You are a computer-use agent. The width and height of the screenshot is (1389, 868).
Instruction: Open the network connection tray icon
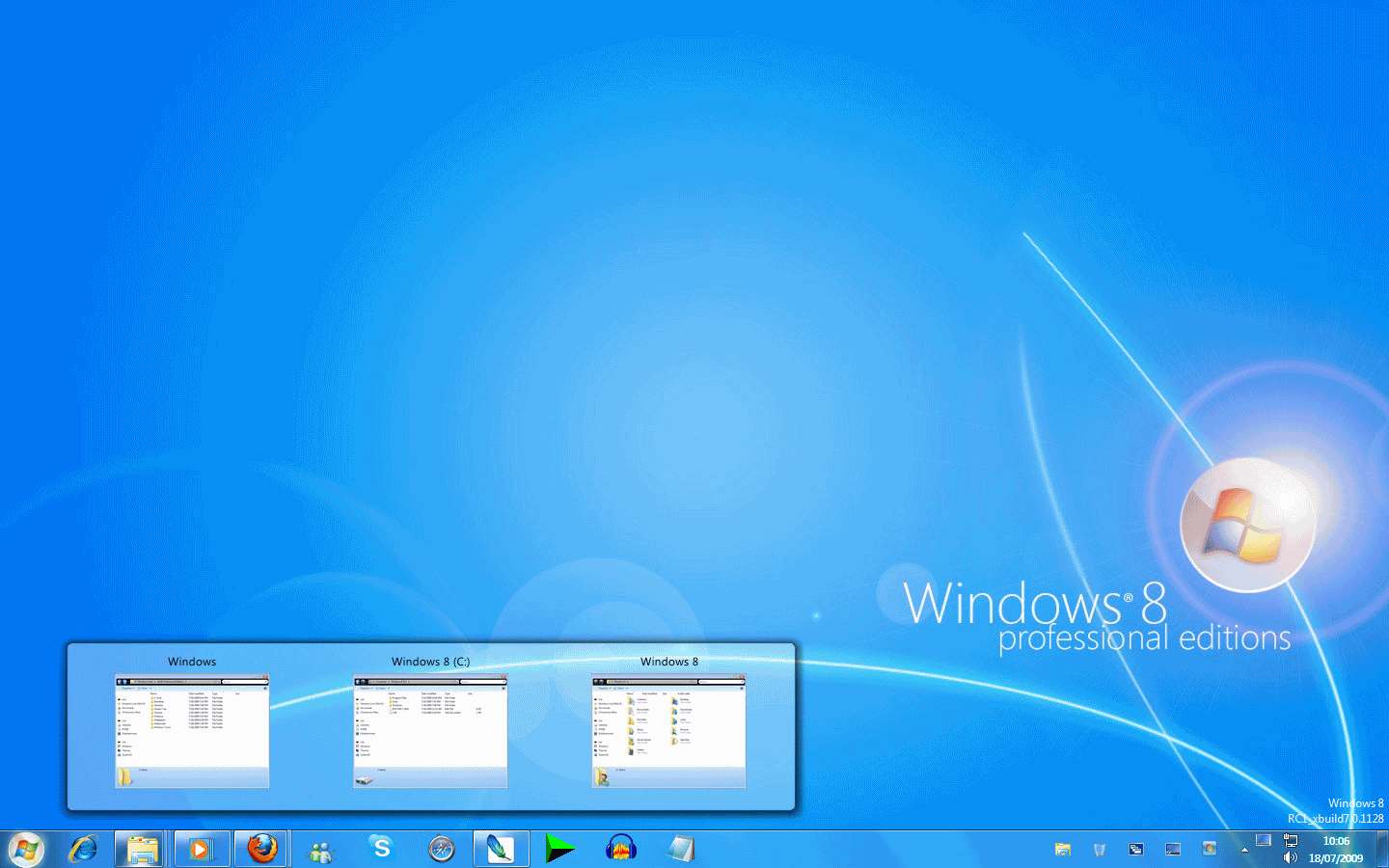[x=1291, y=840]
